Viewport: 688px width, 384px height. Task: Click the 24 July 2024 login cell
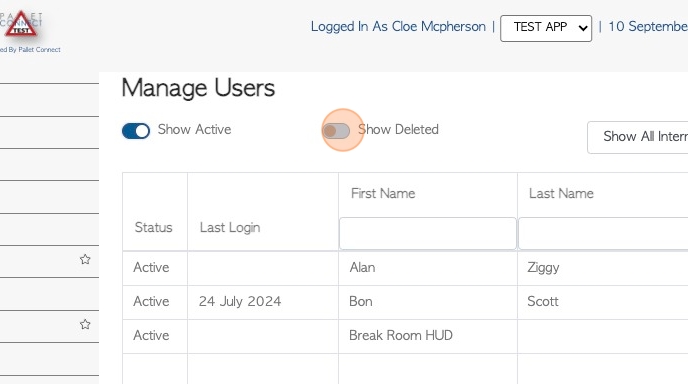pyautogui.click(x=240, y=301)
